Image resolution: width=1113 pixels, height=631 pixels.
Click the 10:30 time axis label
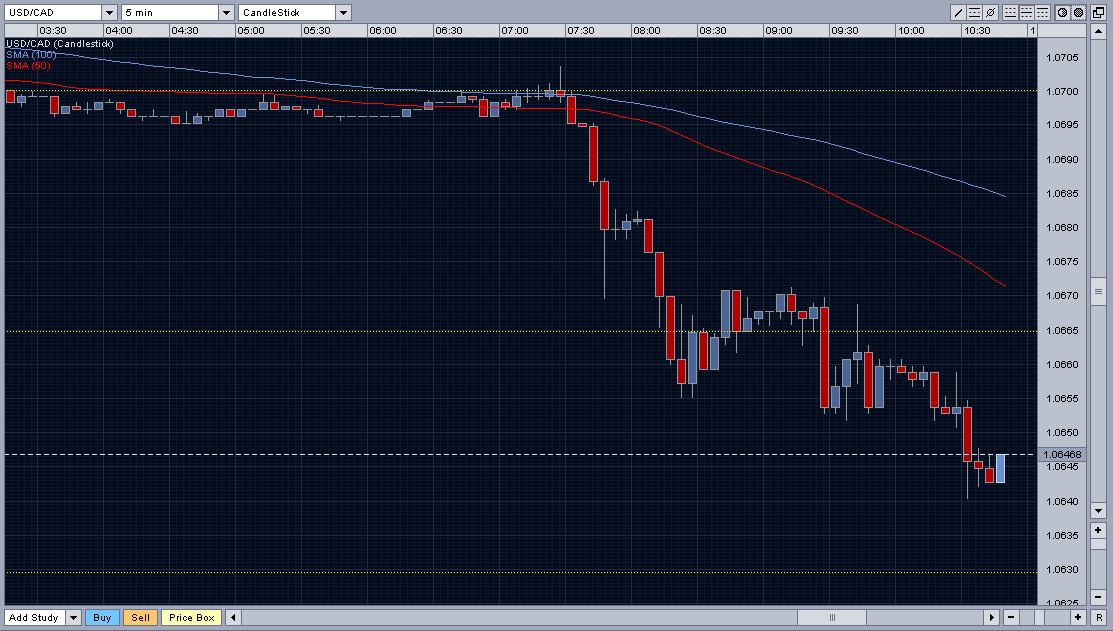click(977, 31)
